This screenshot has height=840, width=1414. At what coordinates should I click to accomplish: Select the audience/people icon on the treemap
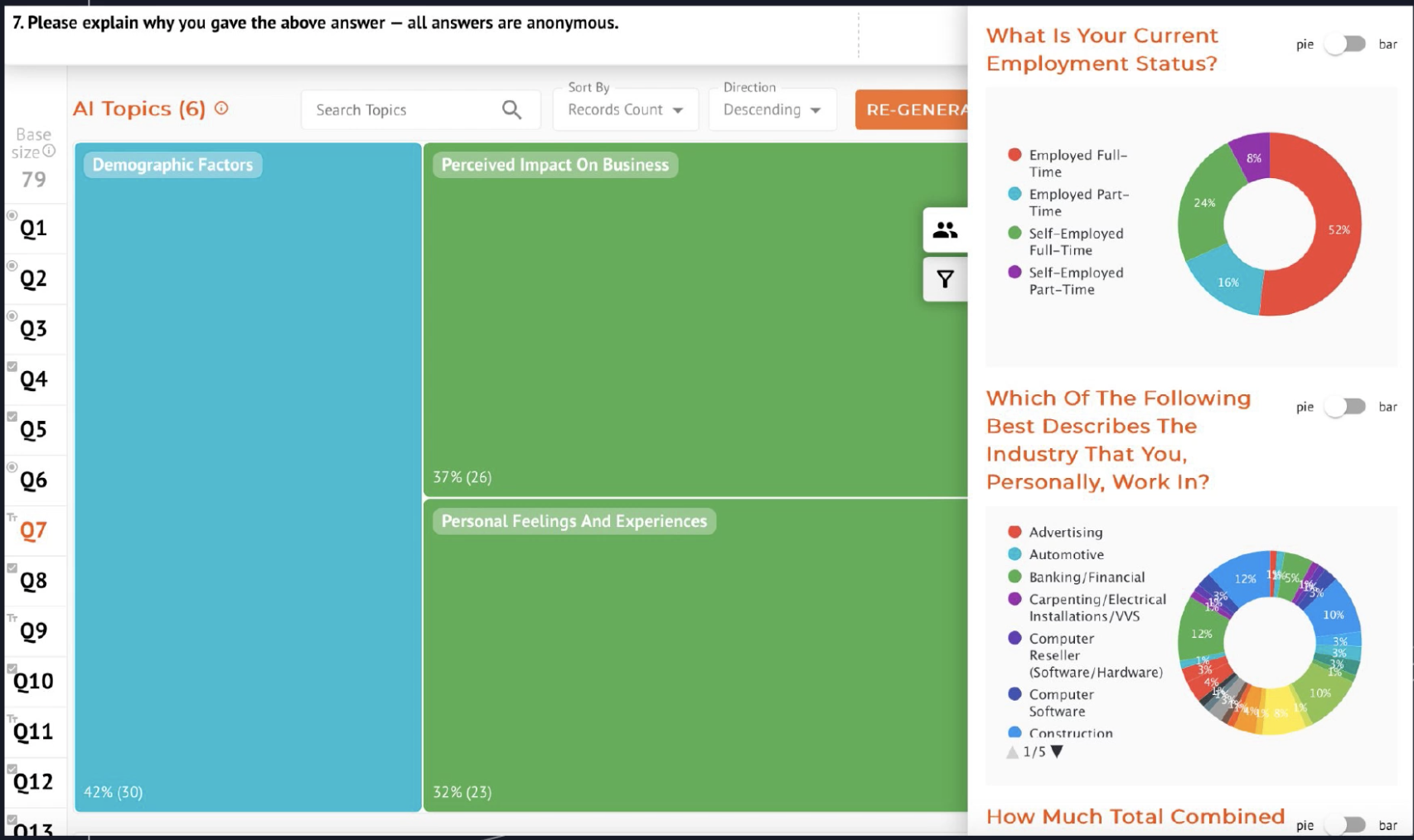tap(947, 229)
